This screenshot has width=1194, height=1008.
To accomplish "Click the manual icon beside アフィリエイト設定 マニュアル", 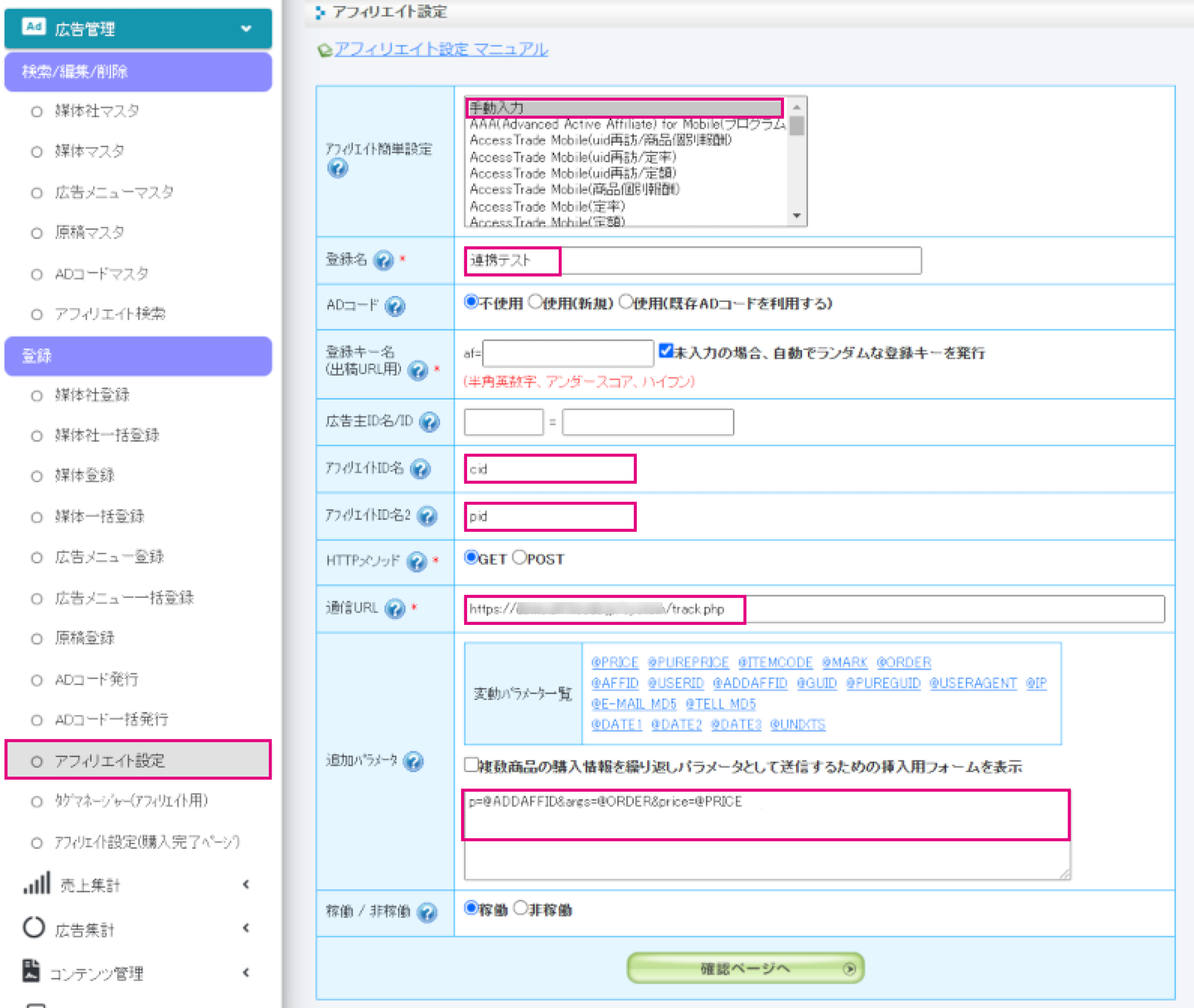I will pyautogui.click(x=324, y=50).
